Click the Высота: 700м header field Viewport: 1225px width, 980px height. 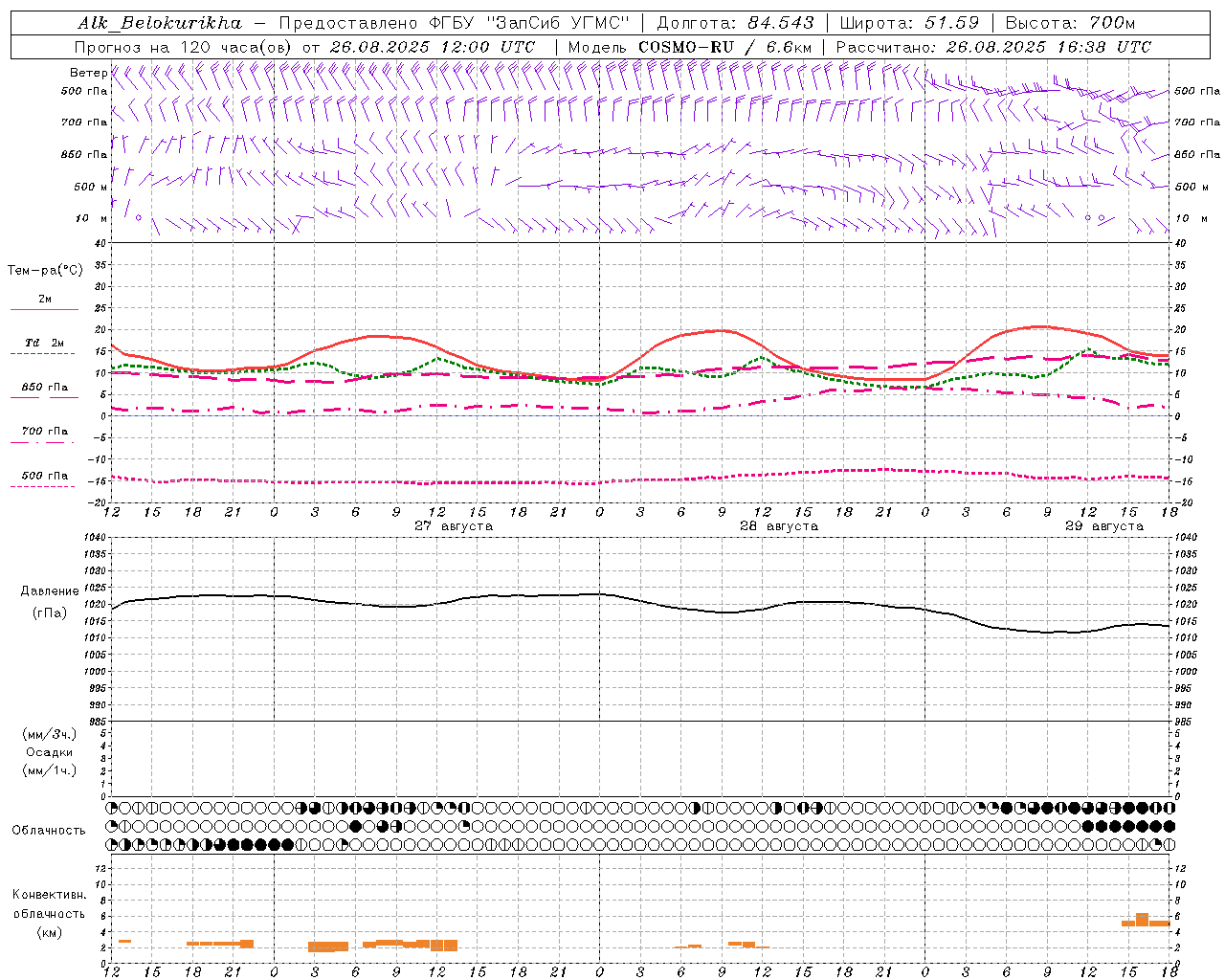tap(1070, 23)
